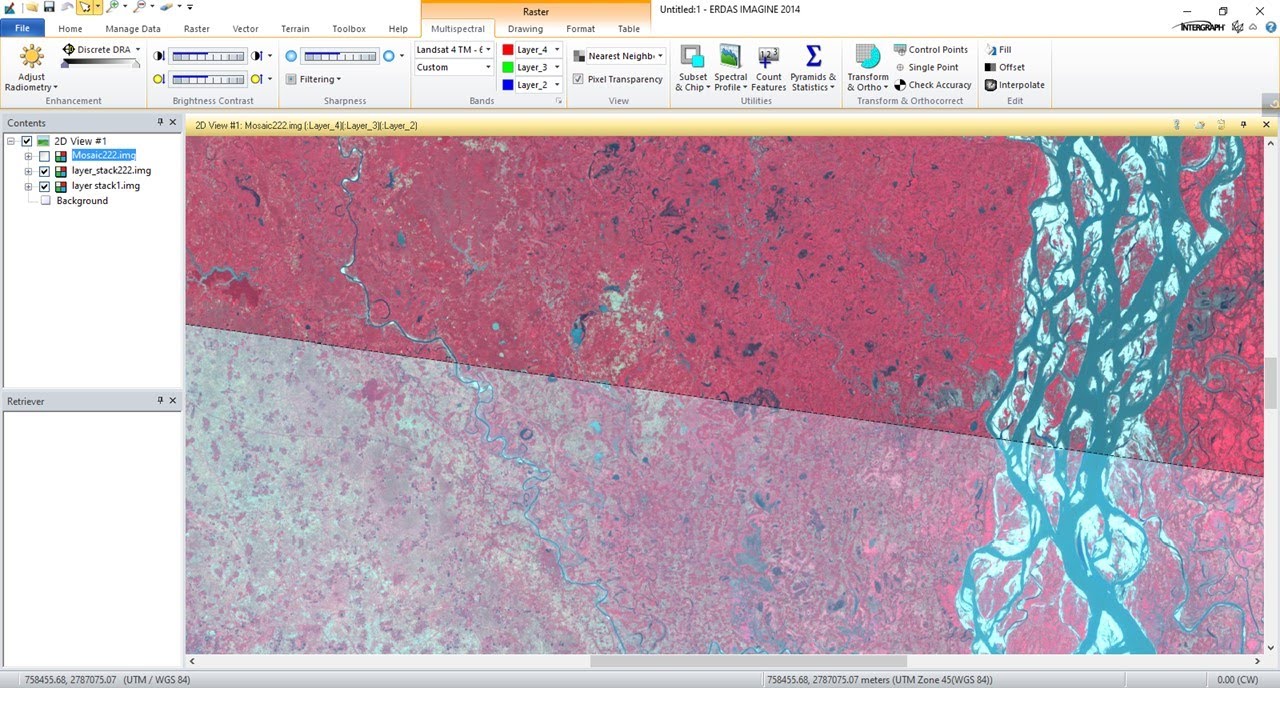Open the Help question mark icon

point(1271,27)
